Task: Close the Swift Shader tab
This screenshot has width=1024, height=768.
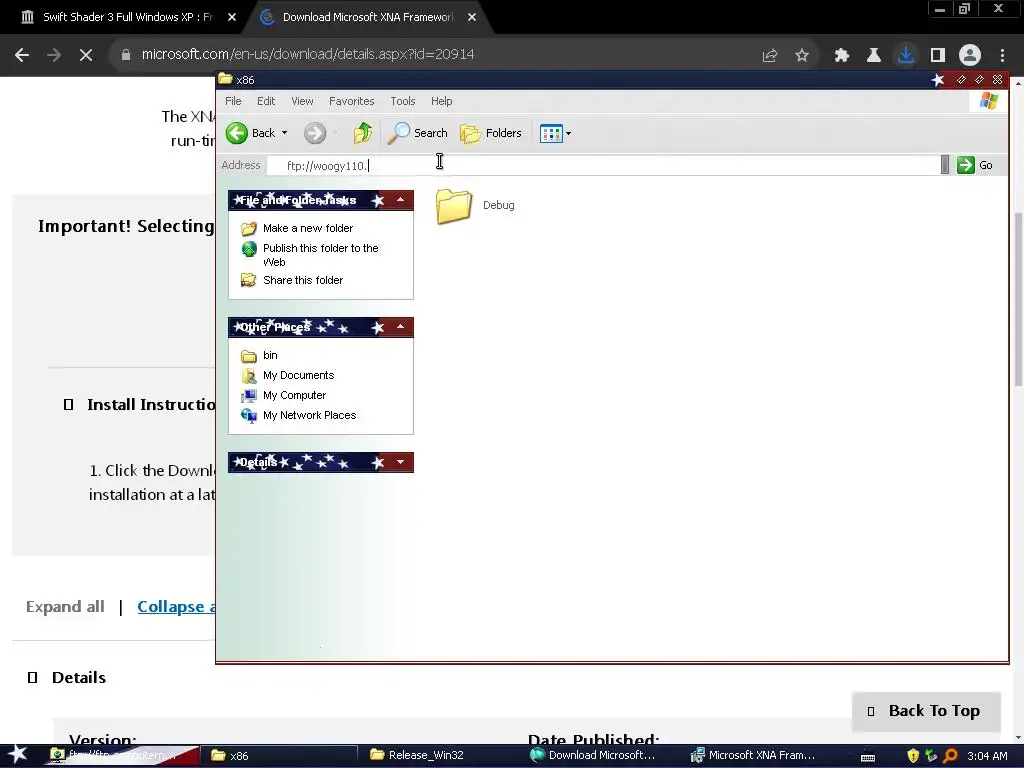Action: [232, 18]
